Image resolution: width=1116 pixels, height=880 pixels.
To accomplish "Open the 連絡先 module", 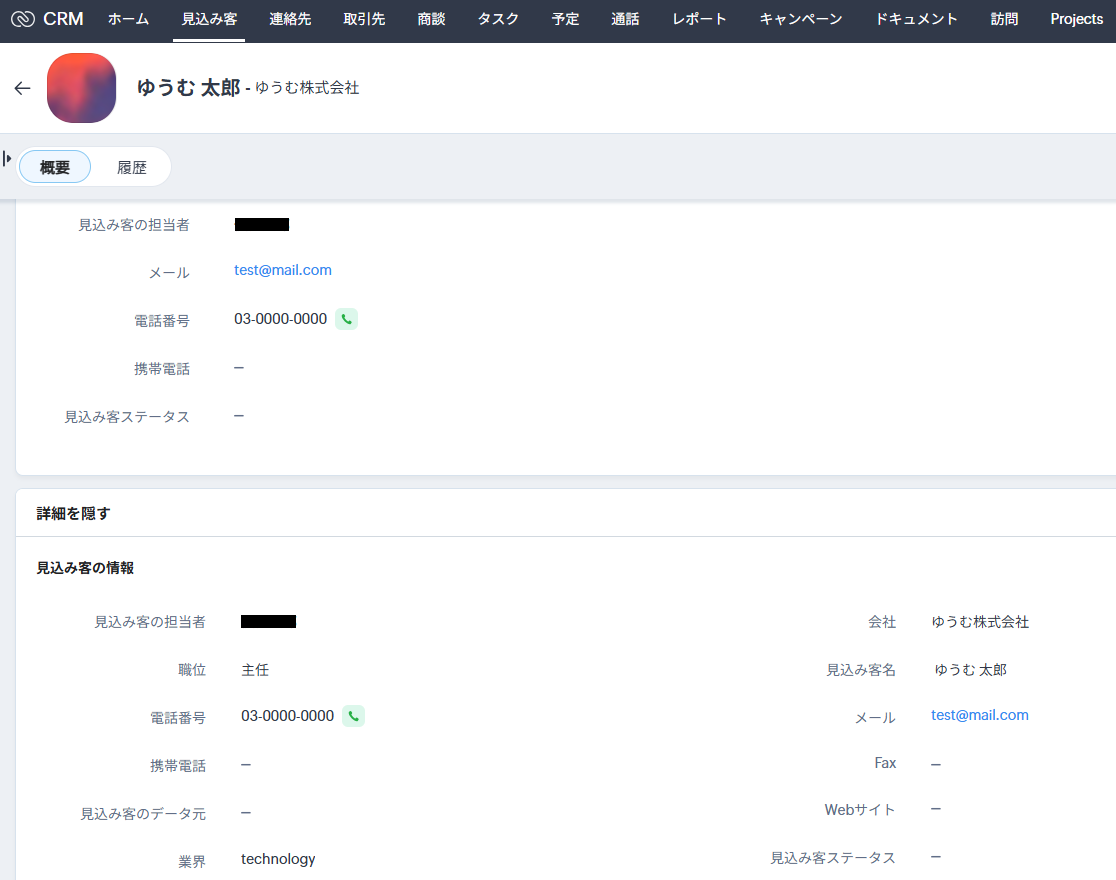I will (290, 19).
